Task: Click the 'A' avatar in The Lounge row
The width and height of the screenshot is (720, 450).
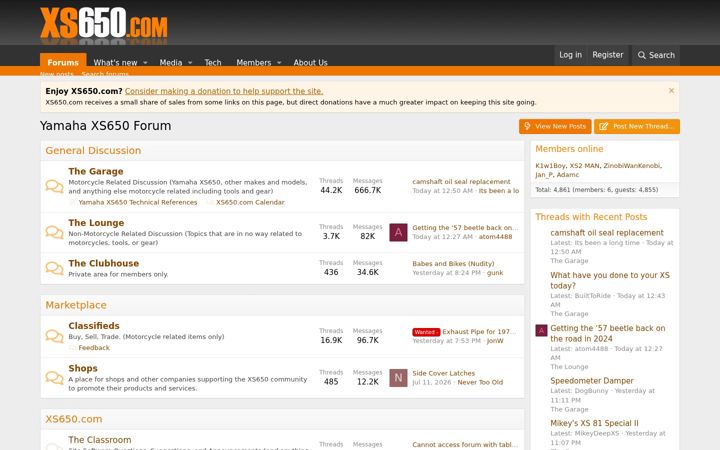Action: [x=398, y=232]
